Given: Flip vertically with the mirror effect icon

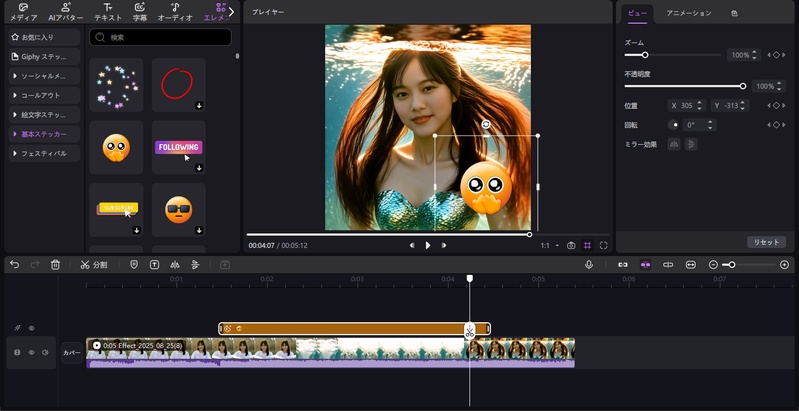Looking at the screenshot, I should [691, 145].
